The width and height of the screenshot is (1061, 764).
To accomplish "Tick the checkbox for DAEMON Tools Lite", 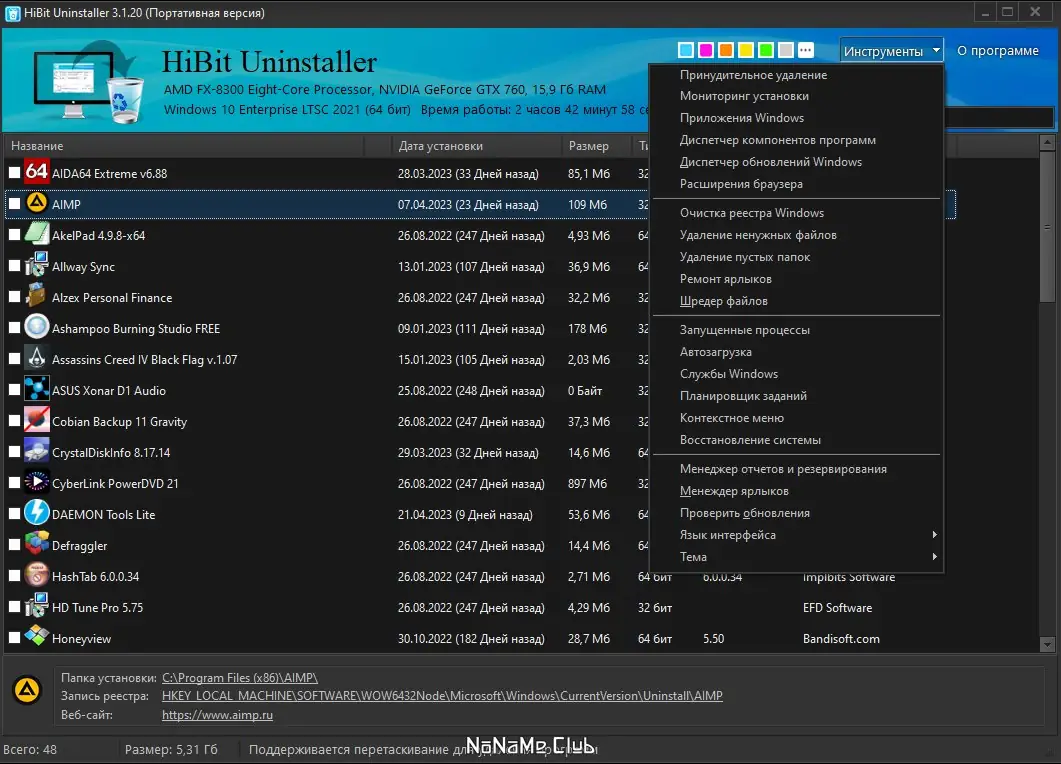I will click(14, 514).
